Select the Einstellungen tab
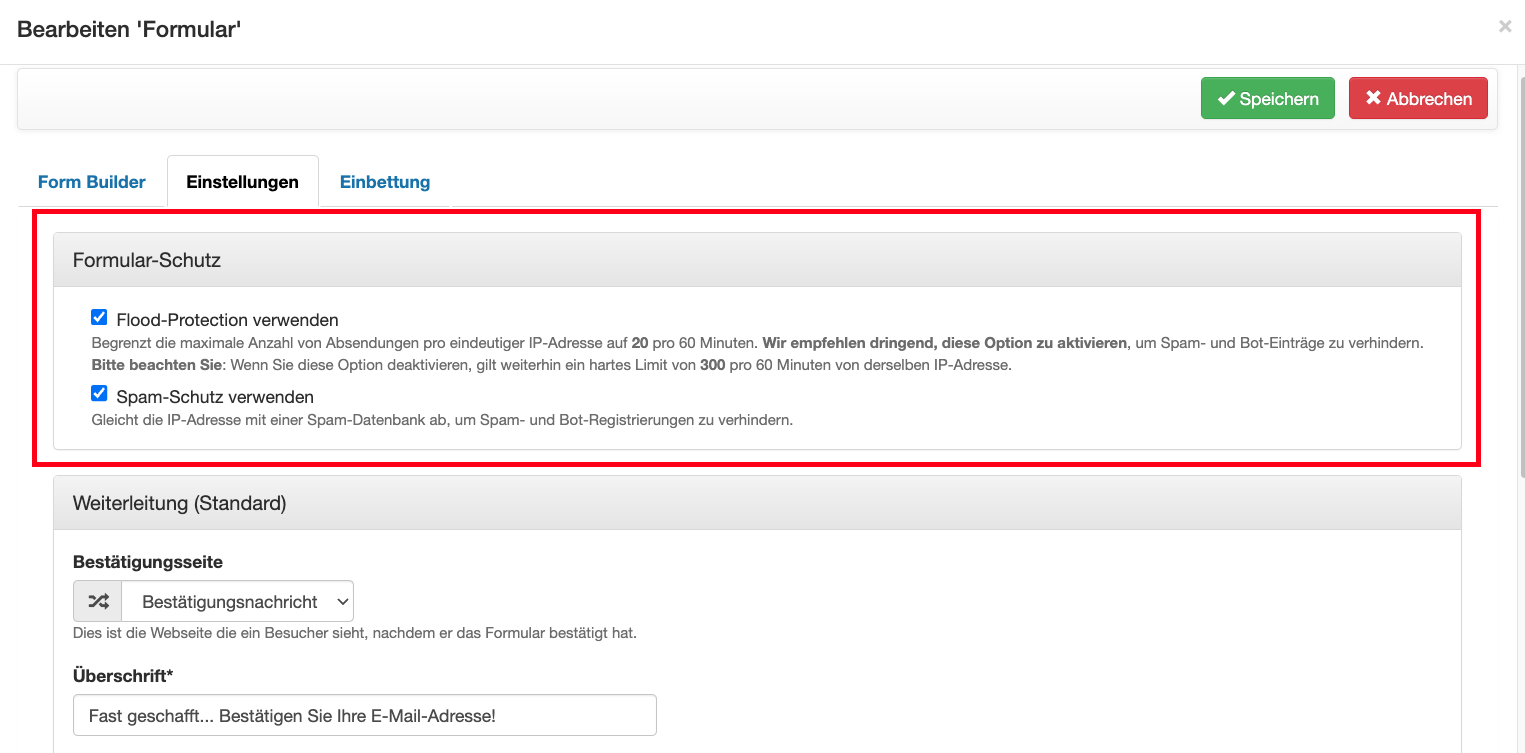 tap(242, 182)
